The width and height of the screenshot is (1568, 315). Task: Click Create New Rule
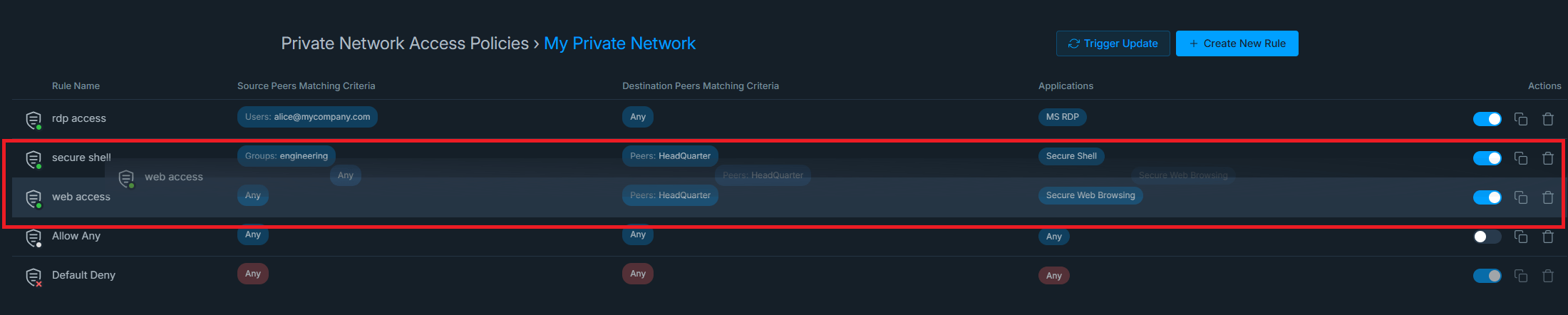(1237, 43)
